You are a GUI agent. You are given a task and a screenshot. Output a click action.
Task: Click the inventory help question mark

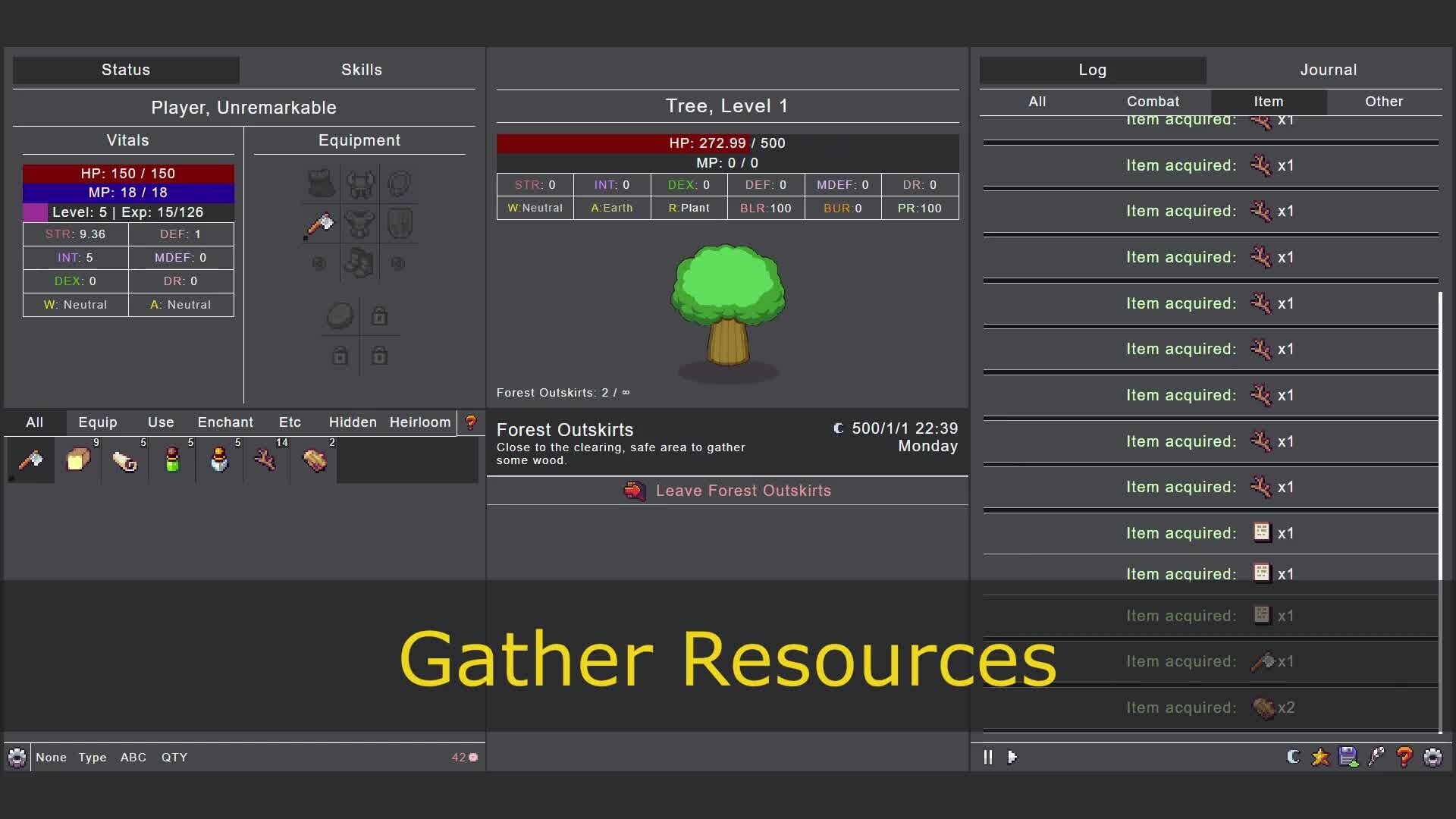(x=471, y=422)
